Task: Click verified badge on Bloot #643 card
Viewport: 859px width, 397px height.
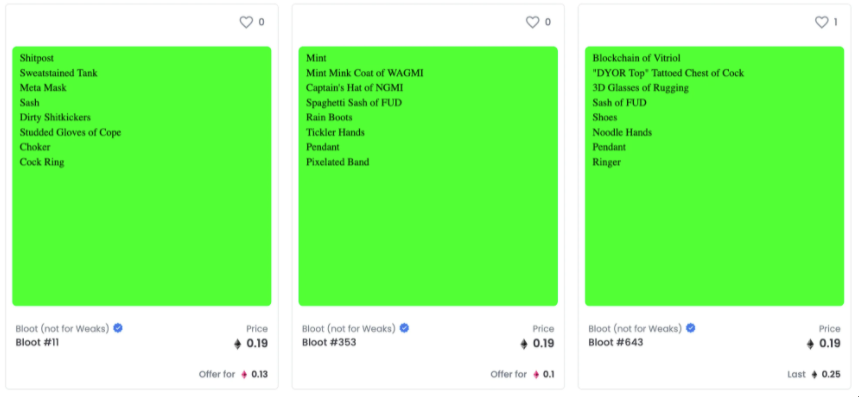Action: pyautogui.click(x=691, y=328)
